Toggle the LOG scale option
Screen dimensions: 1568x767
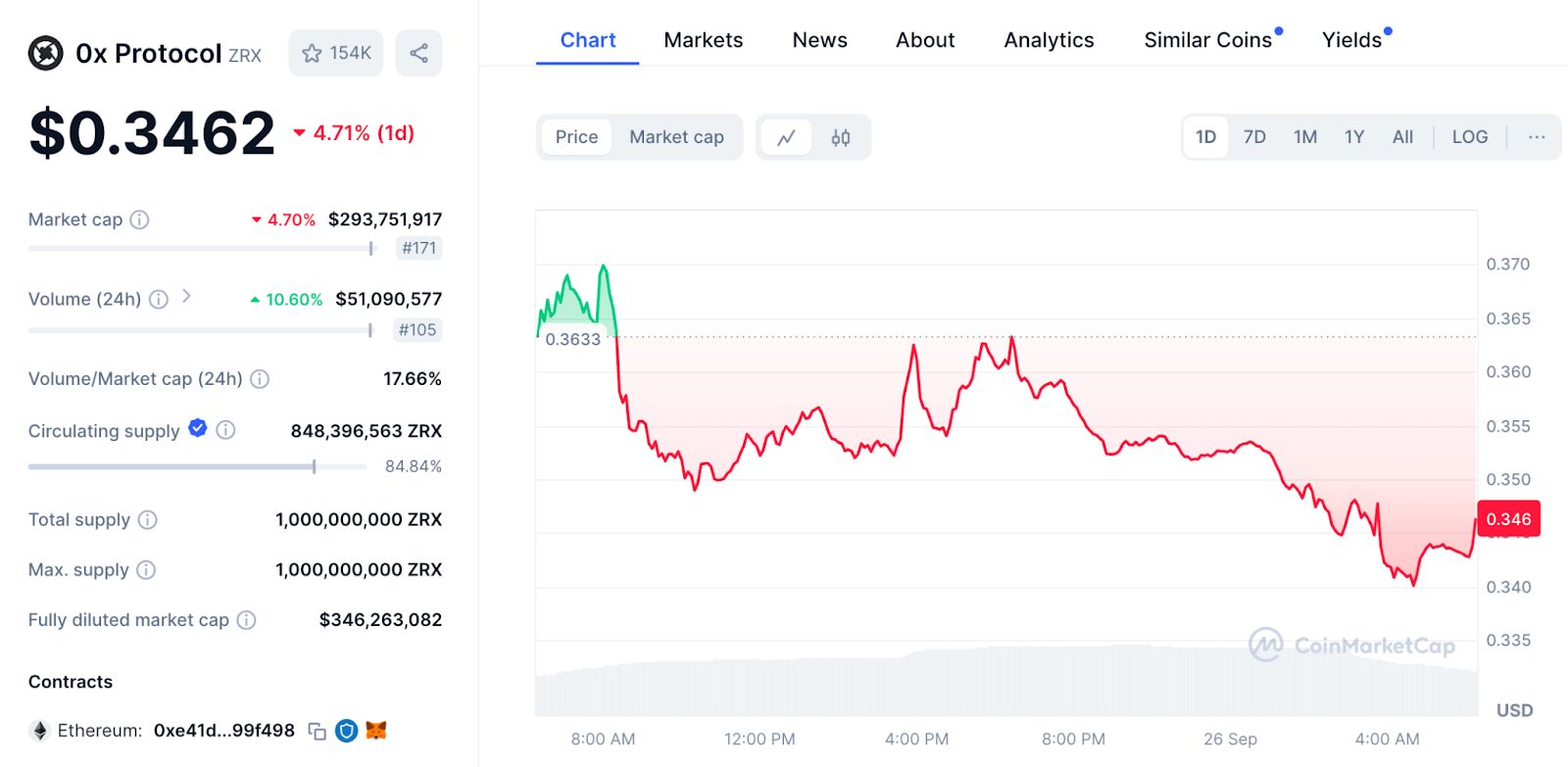click(x=1469, y=137)
